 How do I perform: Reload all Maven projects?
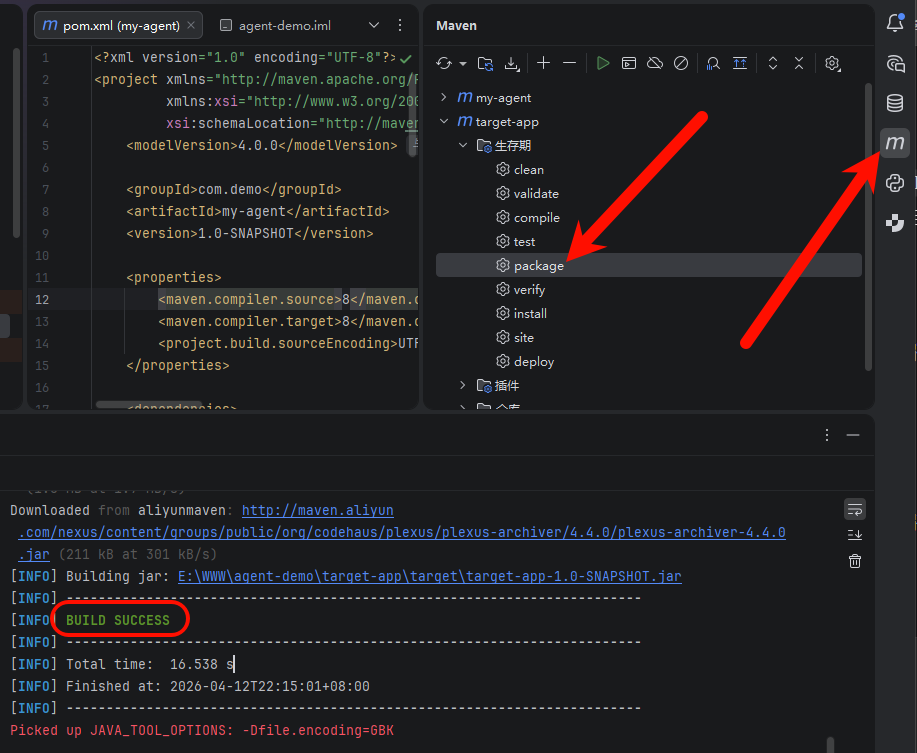point(444,63)
